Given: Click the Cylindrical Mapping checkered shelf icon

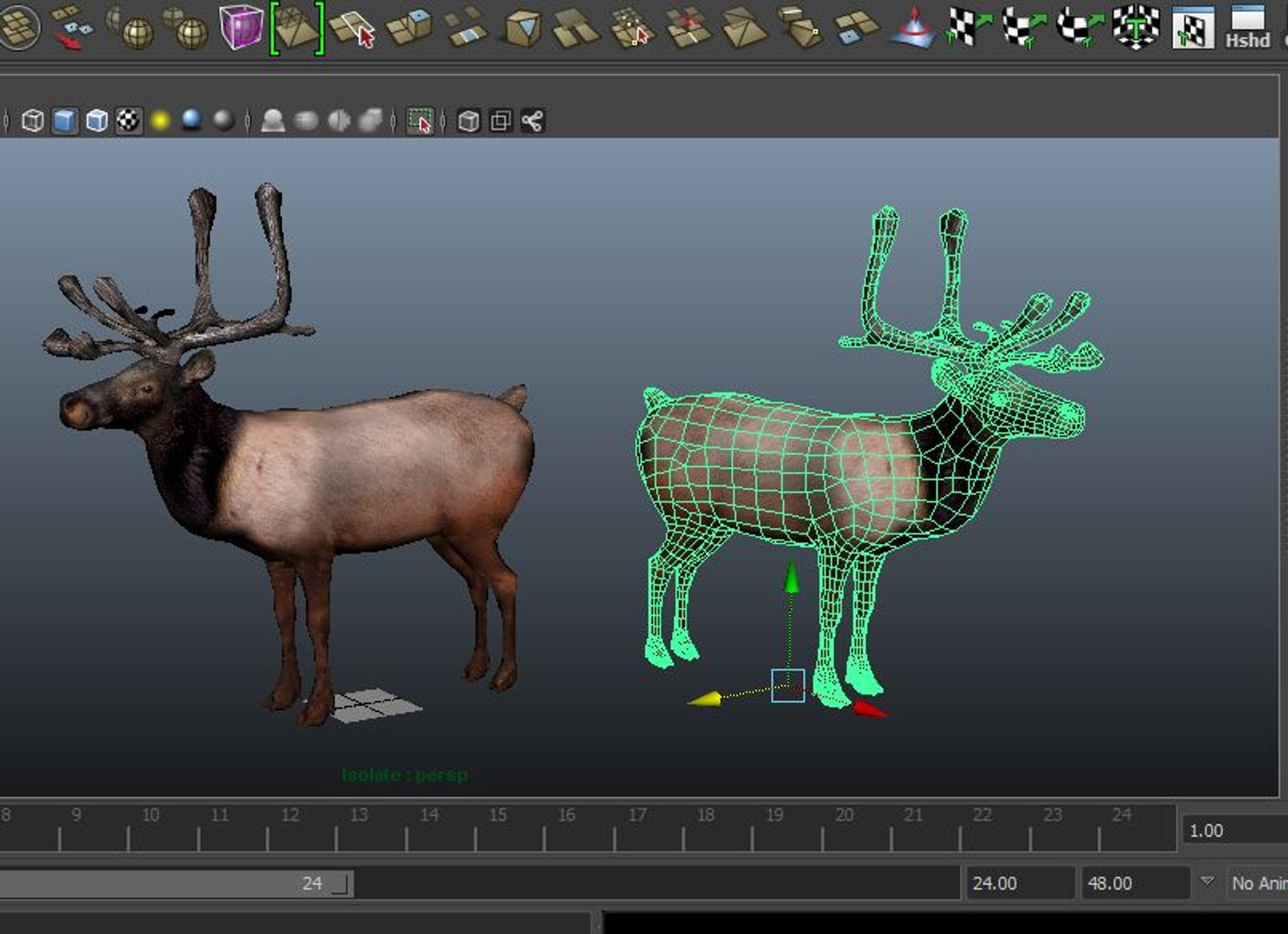Looking at the screenshot, I should [1024, 26].
